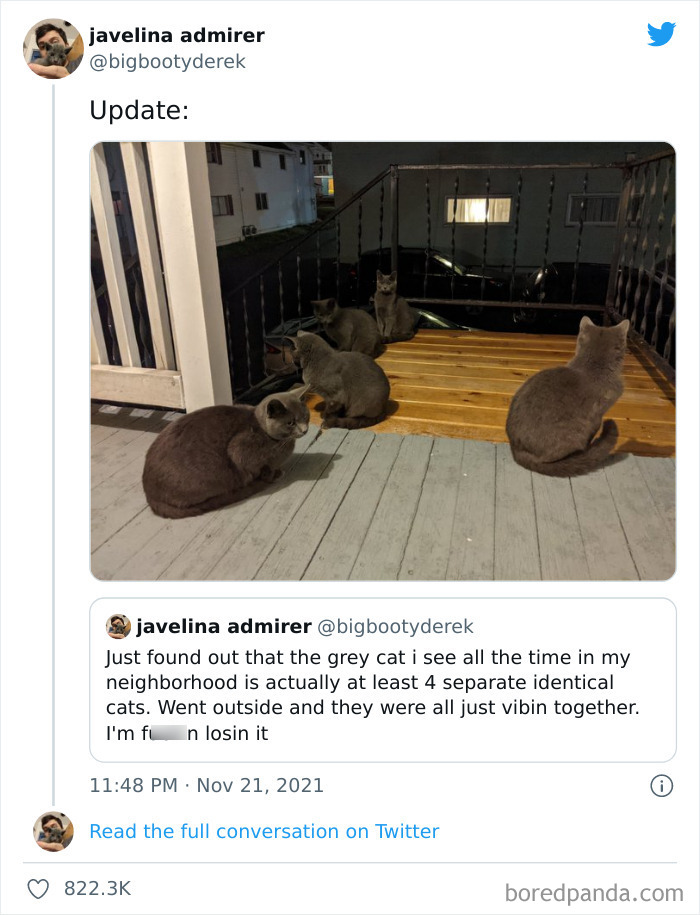Click the avatar beside the conversation link
Image resolution: width=700 pixels, height=915 pixels.
(x=52, y=831)
